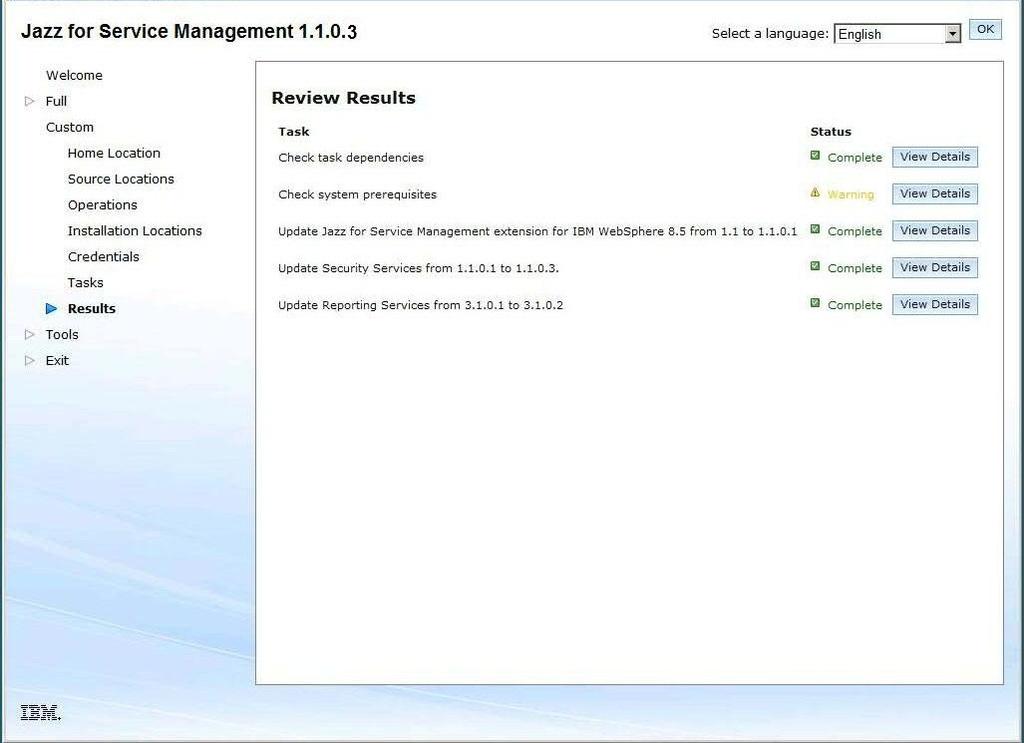Viewport: 1024px width, 743px height.
Task: Click the Complete icon for the WebSphere extension update
Action: click(815, 229)
